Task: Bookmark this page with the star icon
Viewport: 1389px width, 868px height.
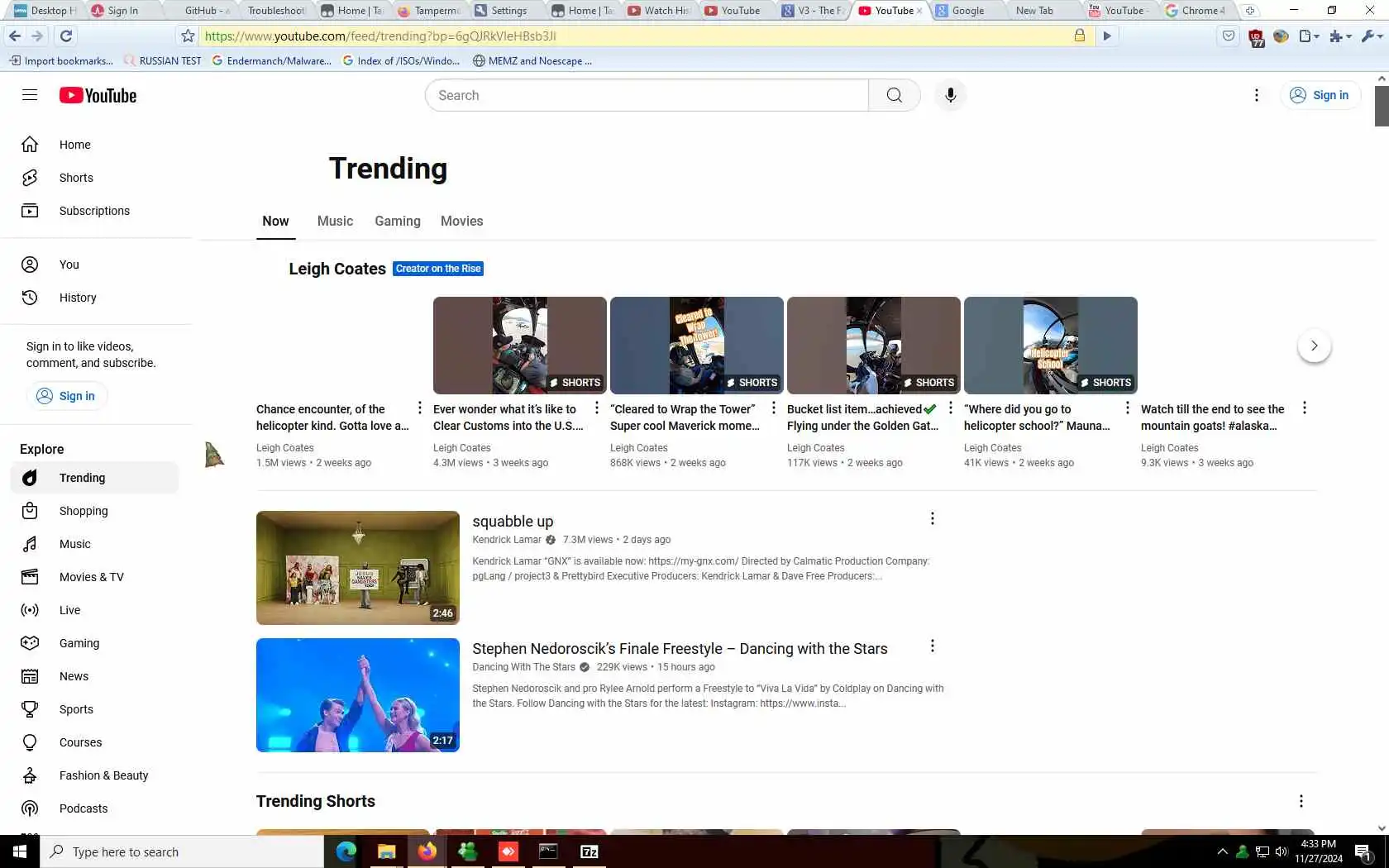Action: 188,36
